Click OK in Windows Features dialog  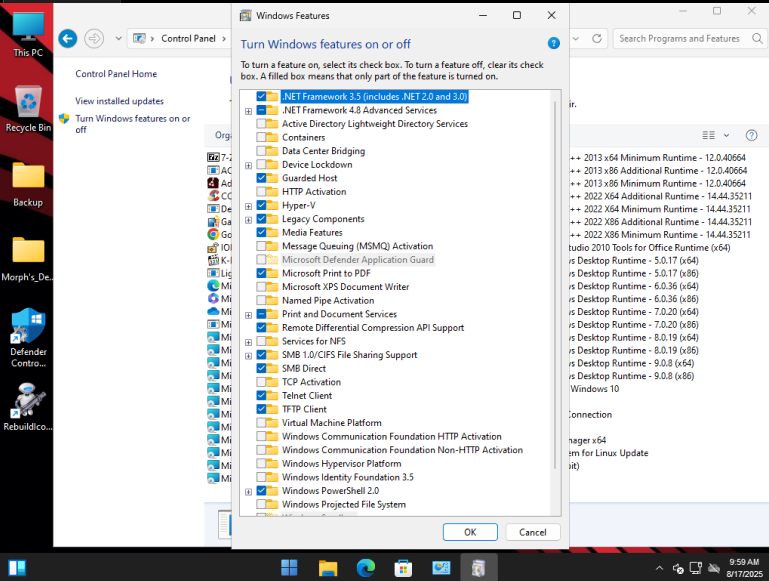[x=470, y=532]
